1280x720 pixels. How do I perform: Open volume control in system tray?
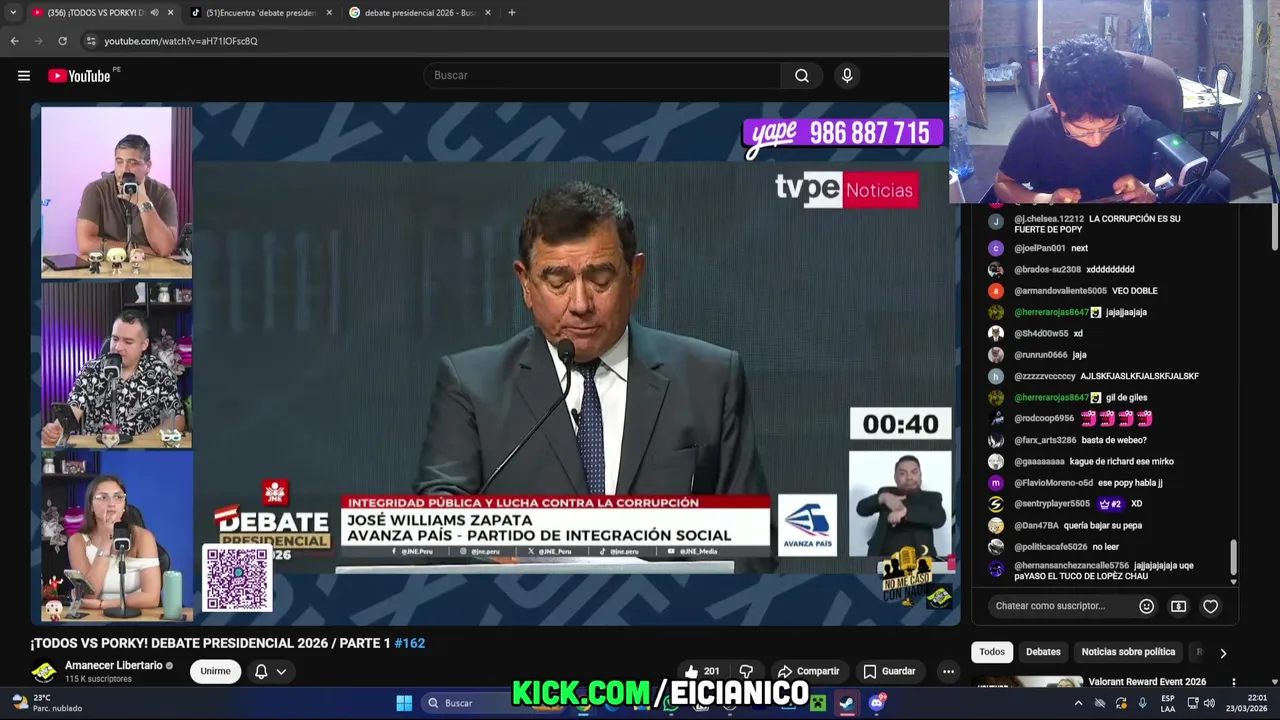1209,703
